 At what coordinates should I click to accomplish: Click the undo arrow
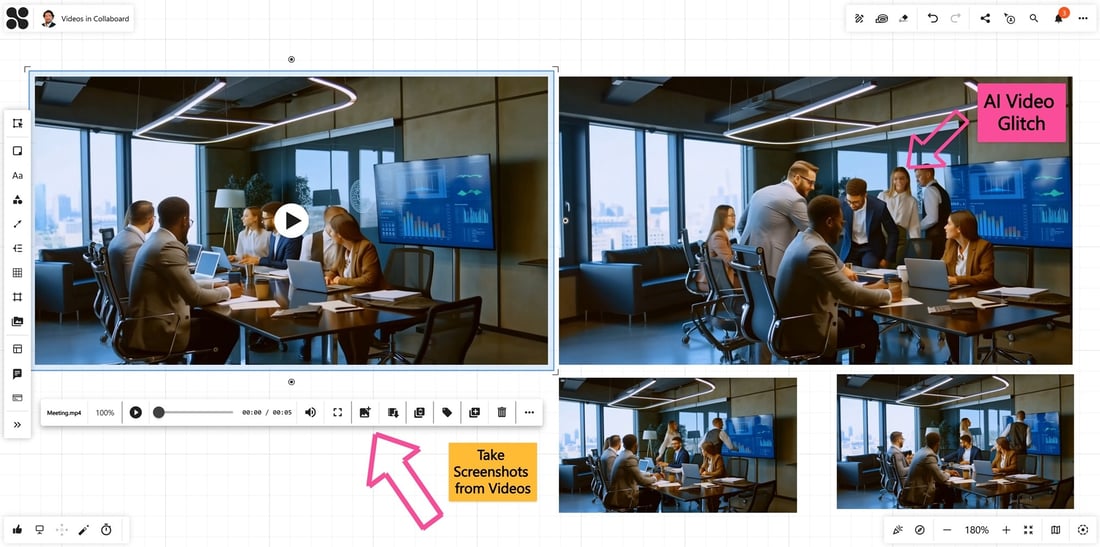point(932,19)
